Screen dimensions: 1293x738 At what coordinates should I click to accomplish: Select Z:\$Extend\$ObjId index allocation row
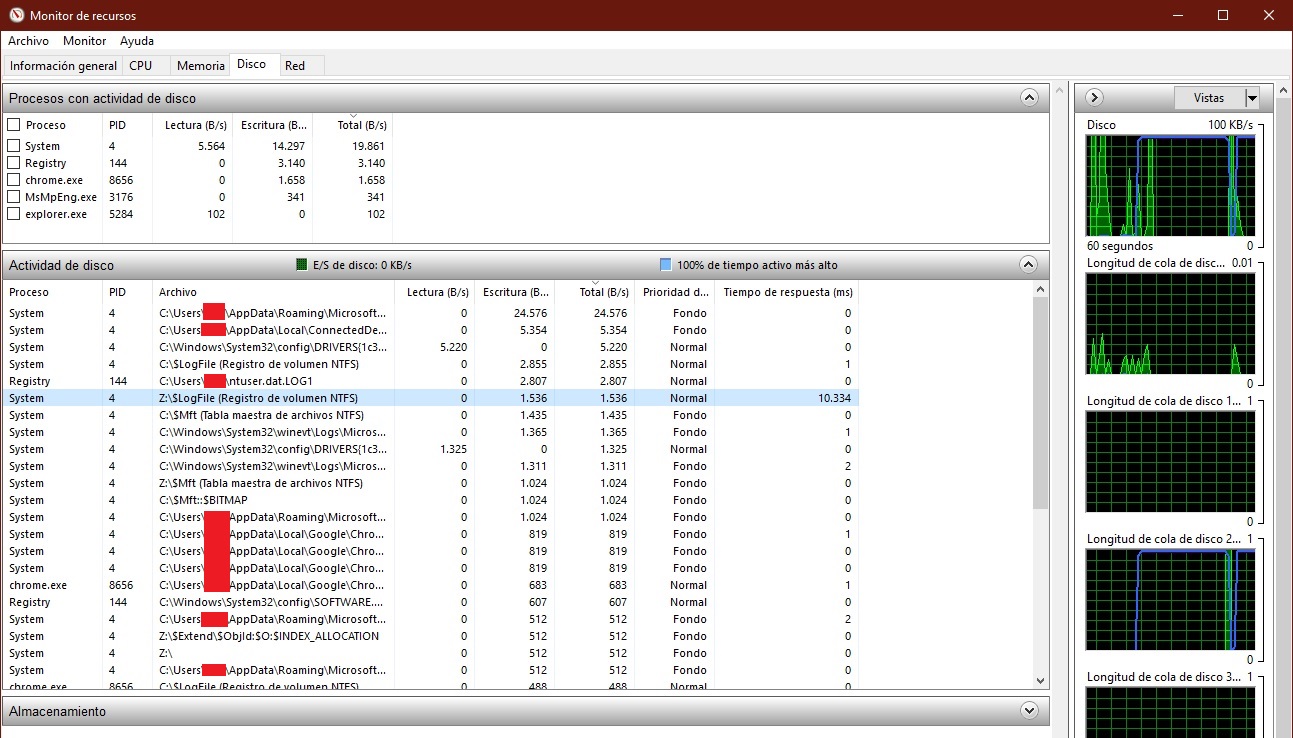point(430,636)
